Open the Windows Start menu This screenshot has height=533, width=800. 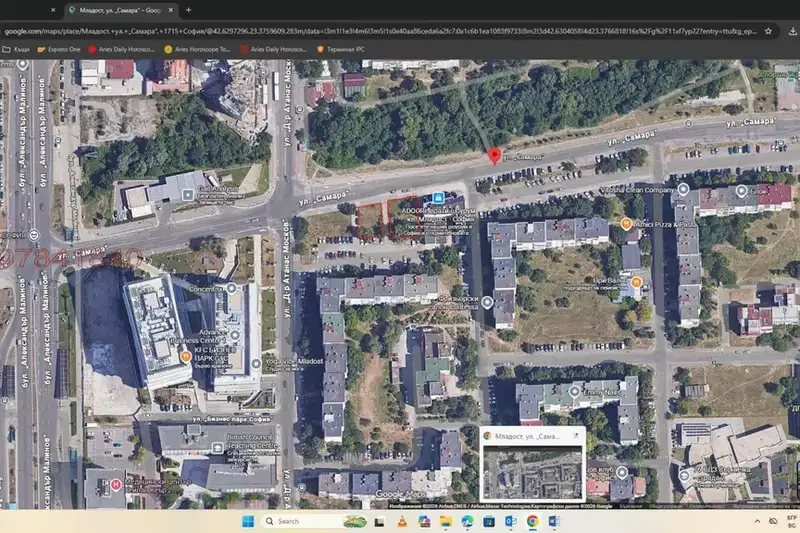pos(248,521)
